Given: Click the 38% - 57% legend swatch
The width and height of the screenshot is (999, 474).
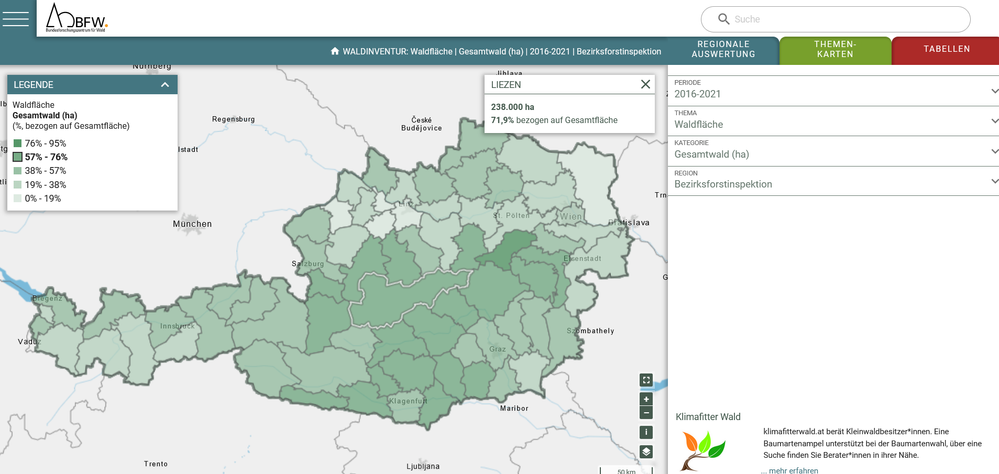Looking at the screenshot, I should pyautogui.click(x=18, y=171).
